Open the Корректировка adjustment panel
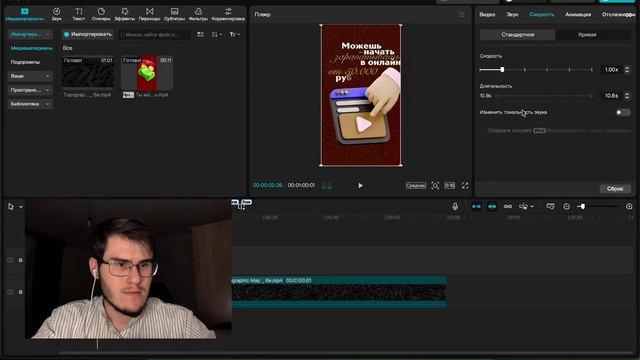This screenshot has width=640, height=360. click(228, 14)
